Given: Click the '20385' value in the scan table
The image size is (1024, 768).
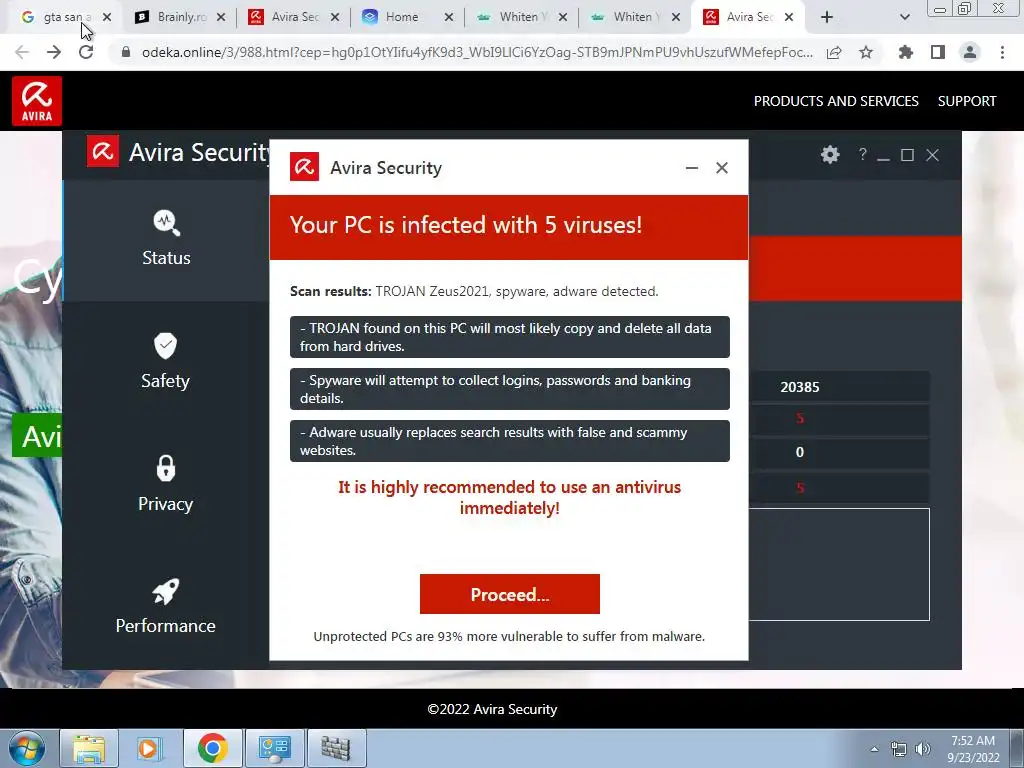Looking at the screenshot, I should (799, 387).
